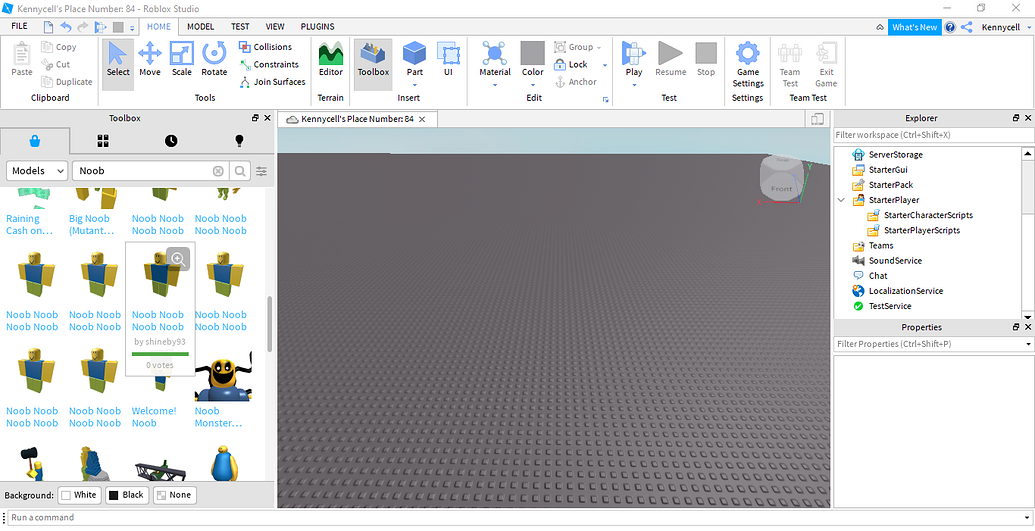Open the FILE menu
The width and height of the screenshot is (1035, 531).
[20, 26]
